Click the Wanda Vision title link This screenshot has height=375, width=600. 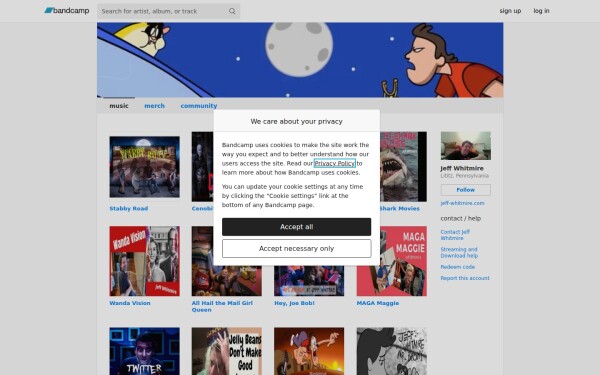coord(130,303)
